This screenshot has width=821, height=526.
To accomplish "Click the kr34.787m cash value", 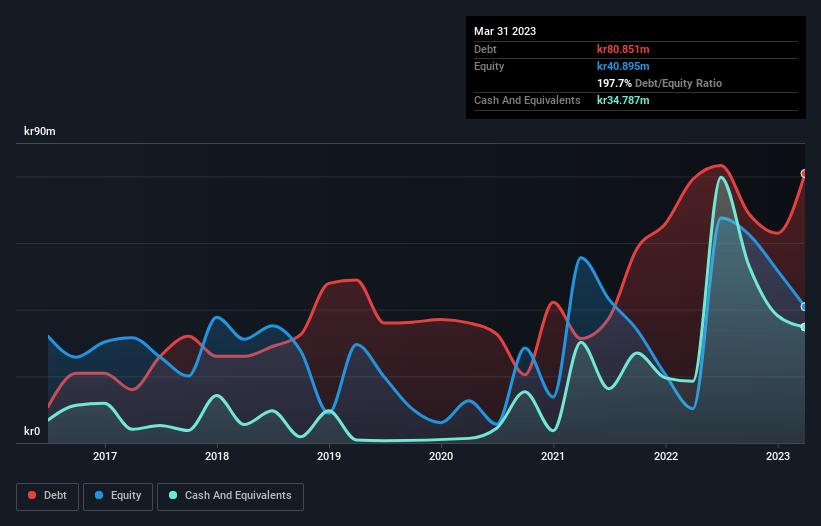I will 623,100.
